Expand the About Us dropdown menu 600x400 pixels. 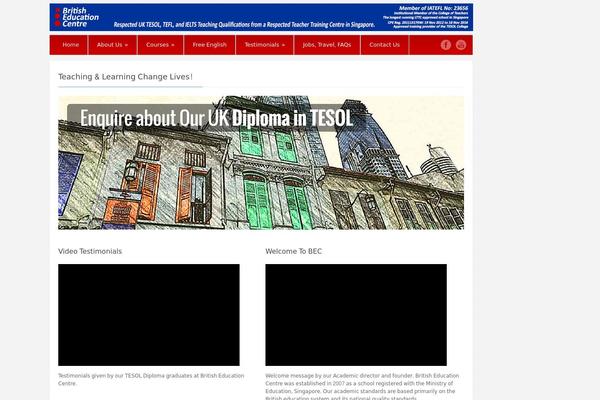coord(112,45)
